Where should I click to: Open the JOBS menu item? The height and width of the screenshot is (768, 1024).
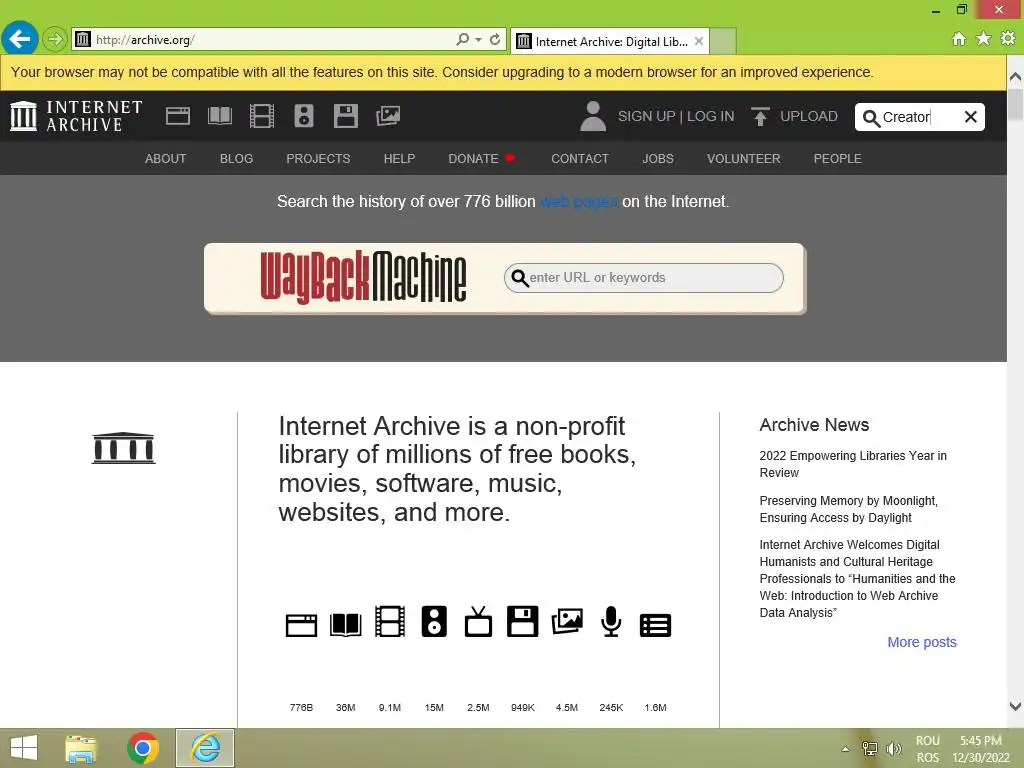pyautogui.click(x=658, y=159)
